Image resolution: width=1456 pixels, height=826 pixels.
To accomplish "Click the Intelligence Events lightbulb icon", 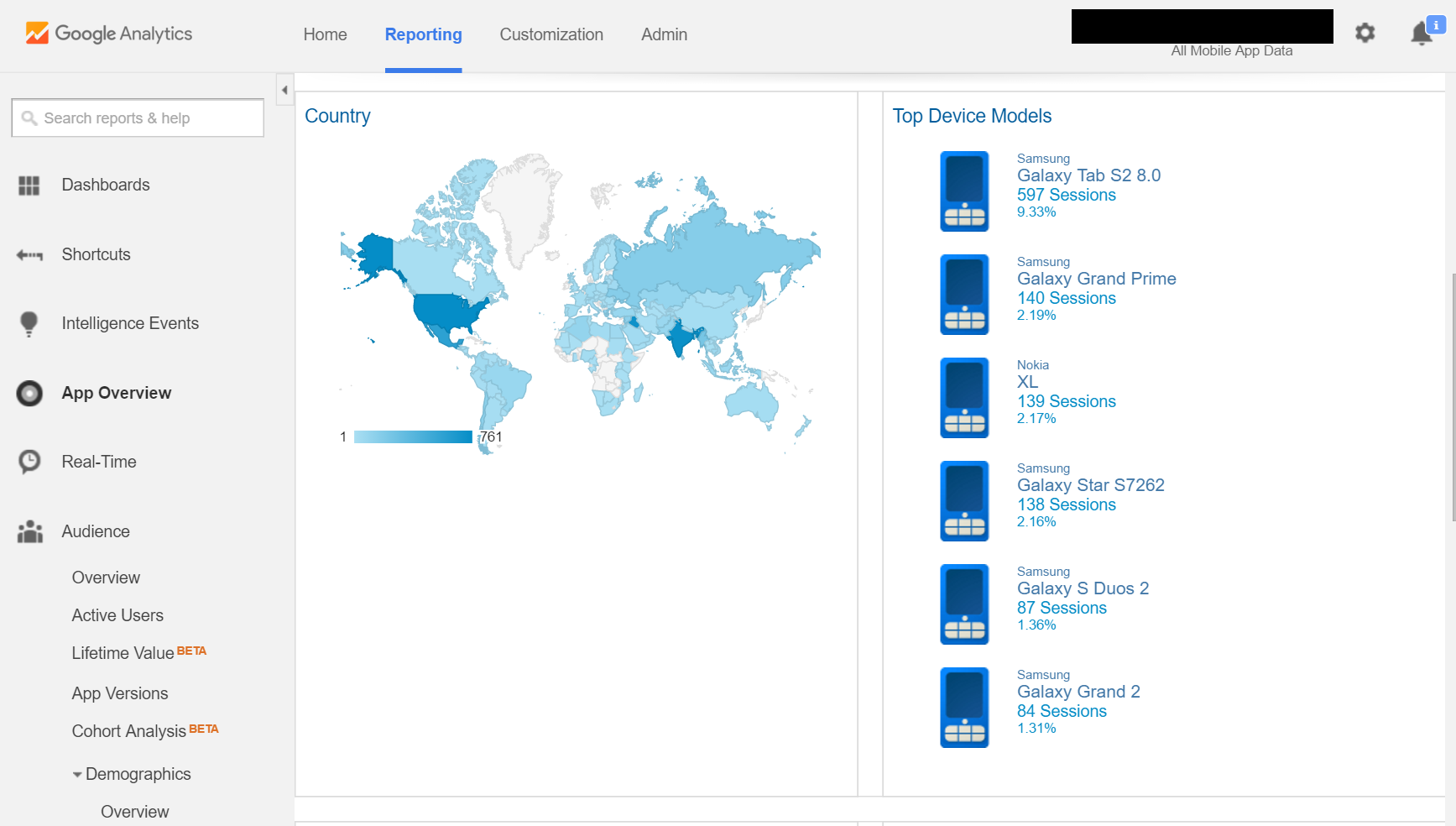I will coord(29,324).
